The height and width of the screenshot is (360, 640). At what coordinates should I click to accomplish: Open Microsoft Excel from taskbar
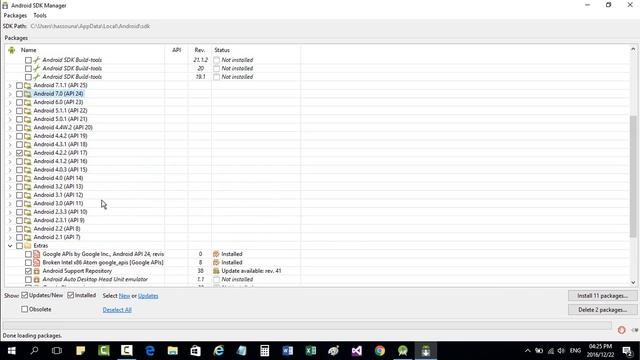click(x=311, y=351)
